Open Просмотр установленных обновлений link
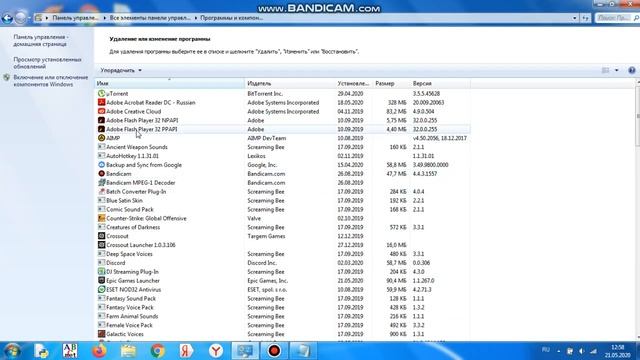The image size is (640, 360). pyautogui.click(x=47, y=63)
